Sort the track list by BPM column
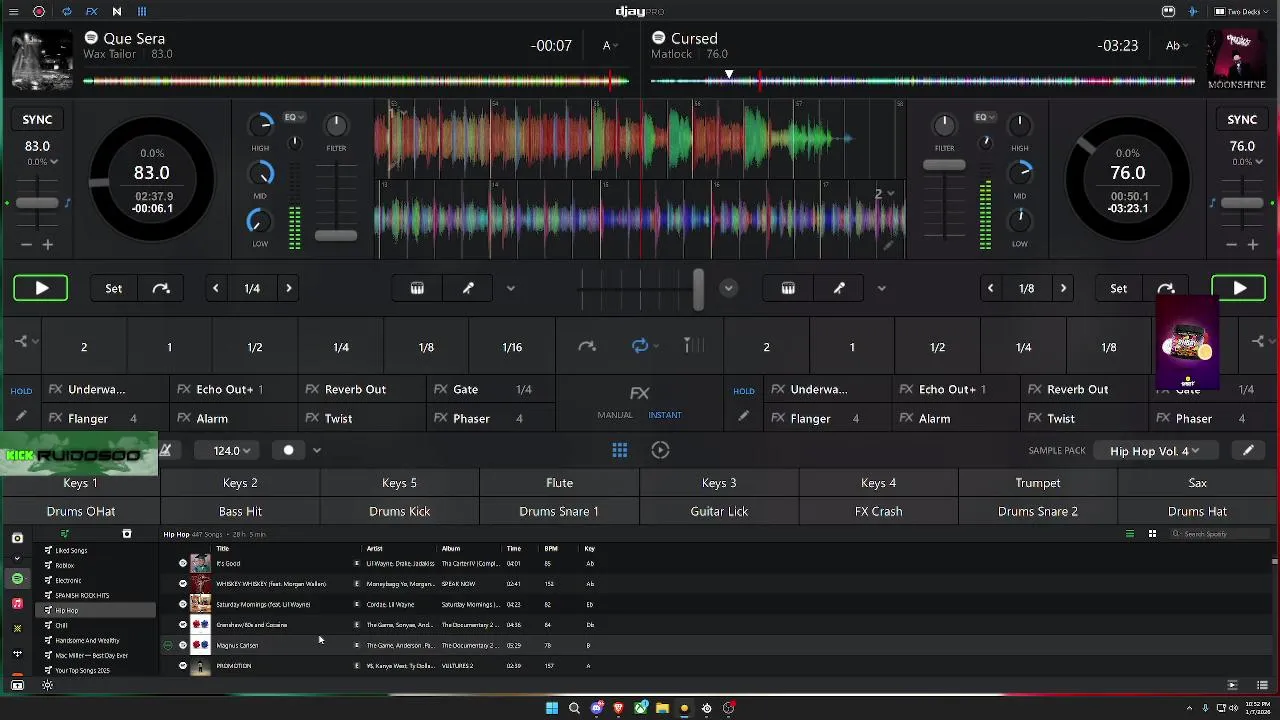Screen dimensions: 1280x720 [551, 549]
